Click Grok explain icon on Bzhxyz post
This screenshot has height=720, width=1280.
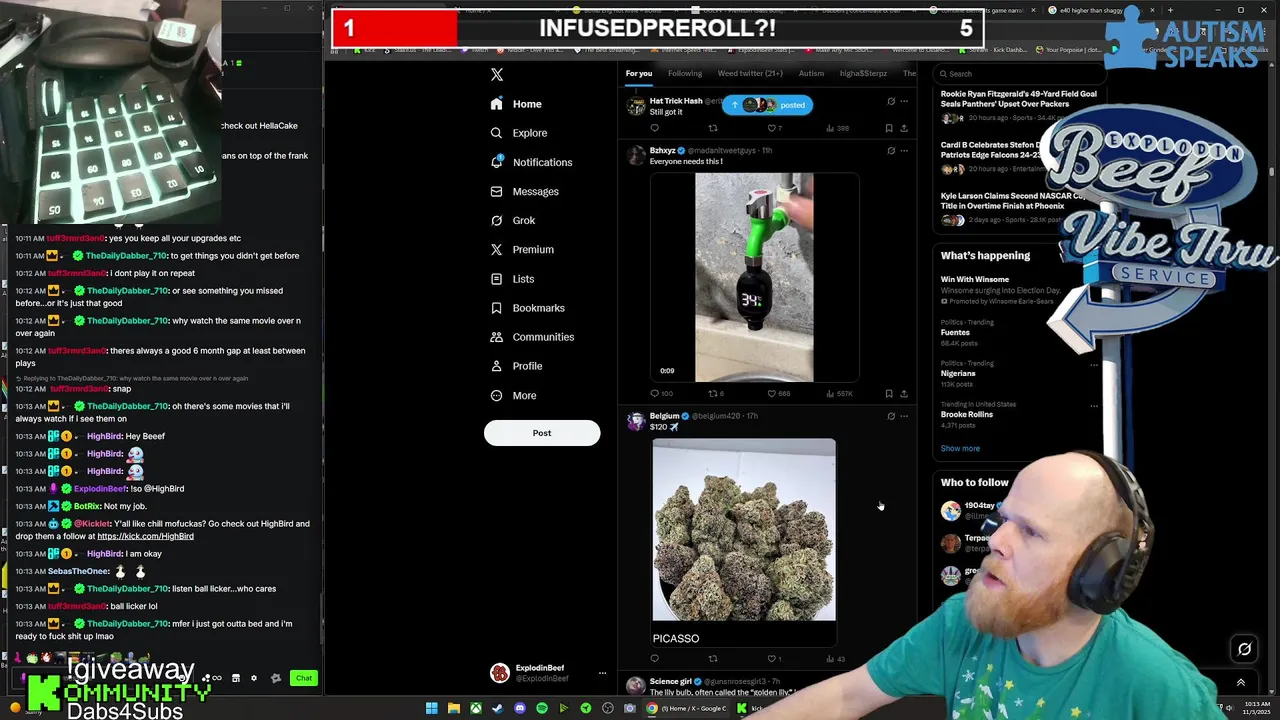[891, 151]
